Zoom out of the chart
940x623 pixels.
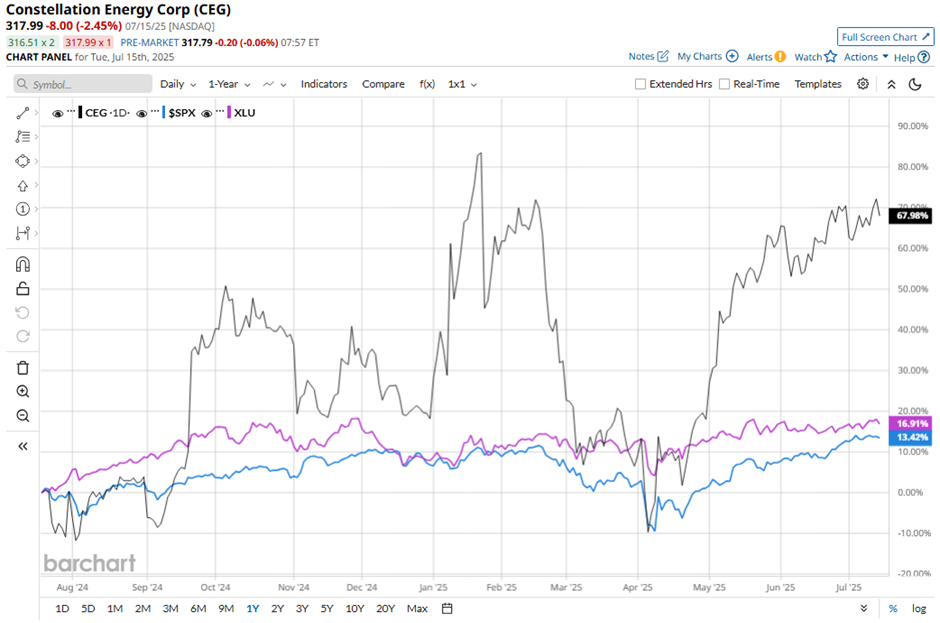(x=23, y=416)
